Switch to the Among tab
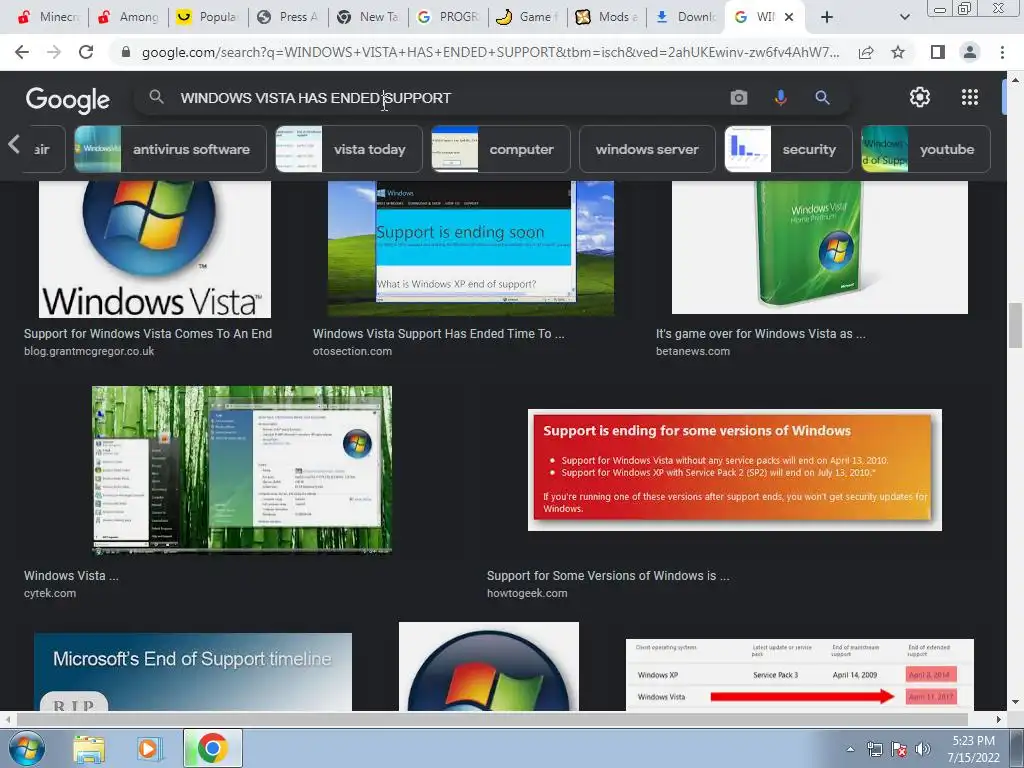Screen dimensions: 1024x768 point(127,17)
